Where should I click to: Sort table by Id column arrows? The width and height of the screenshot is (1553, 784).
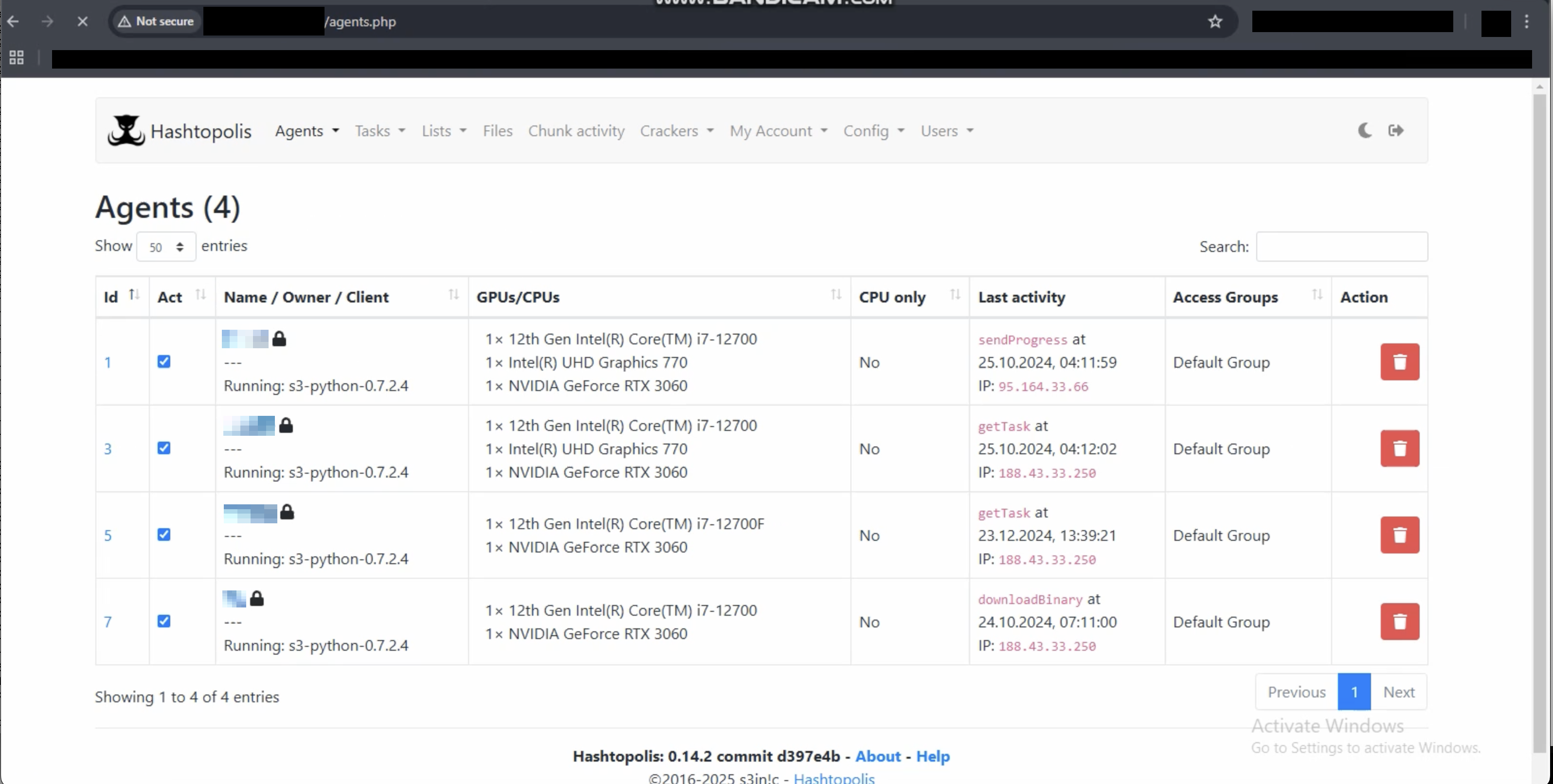pyautogui.click(x=134, y=295)
